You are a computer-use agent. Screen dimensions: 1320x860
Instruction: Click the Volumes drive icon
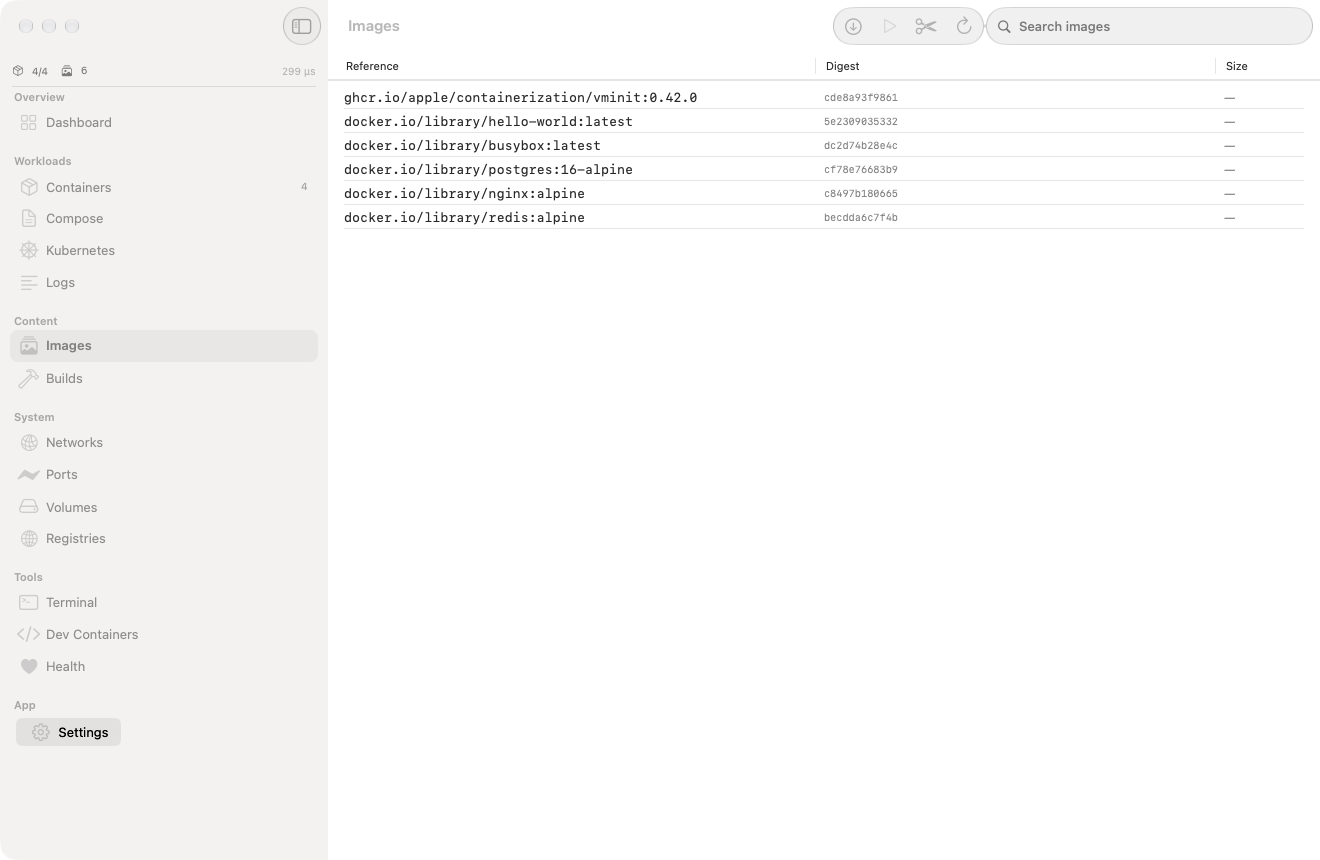(29, 507)
